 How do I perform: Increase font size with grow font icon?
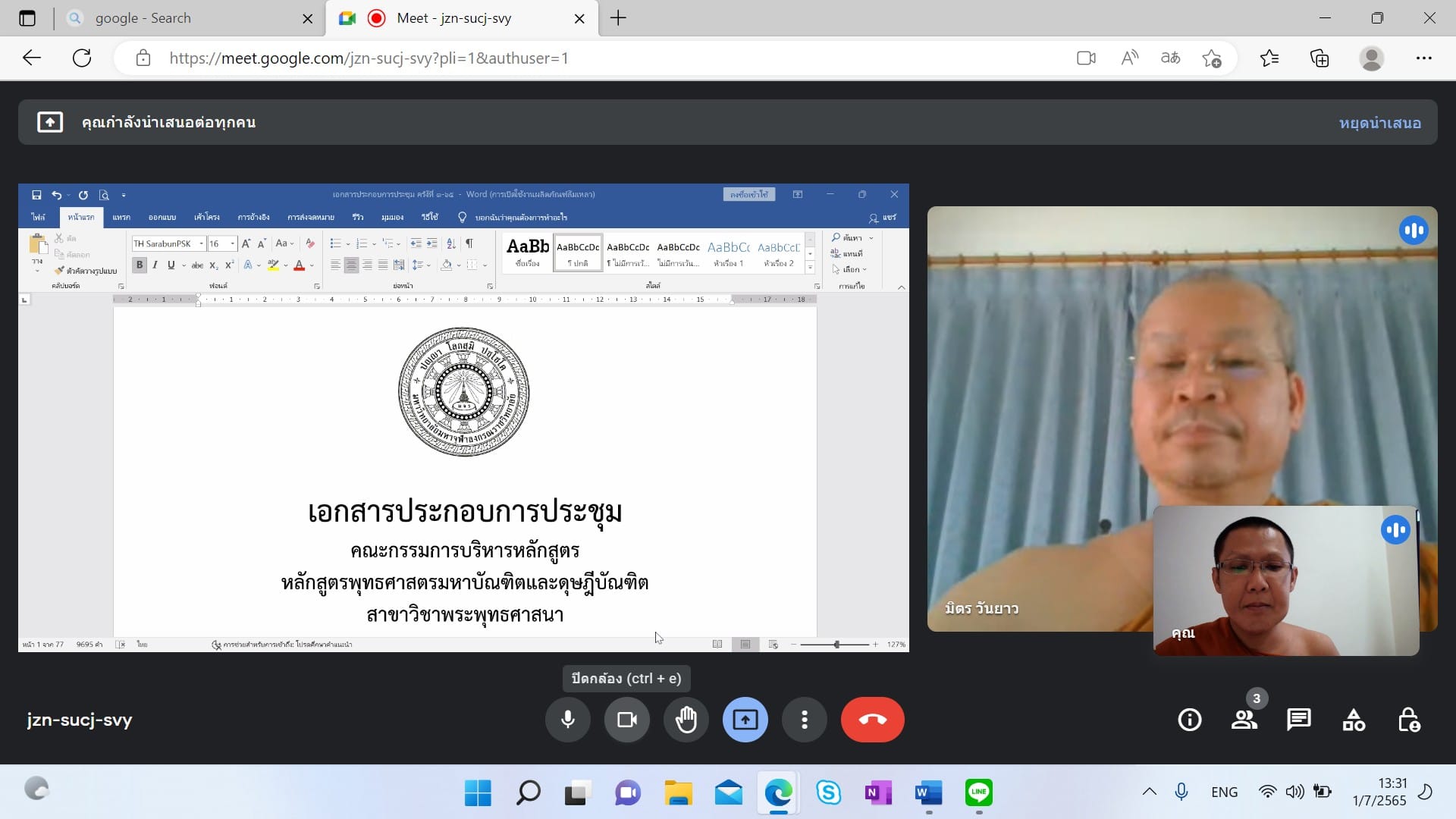tap(246, 243)
